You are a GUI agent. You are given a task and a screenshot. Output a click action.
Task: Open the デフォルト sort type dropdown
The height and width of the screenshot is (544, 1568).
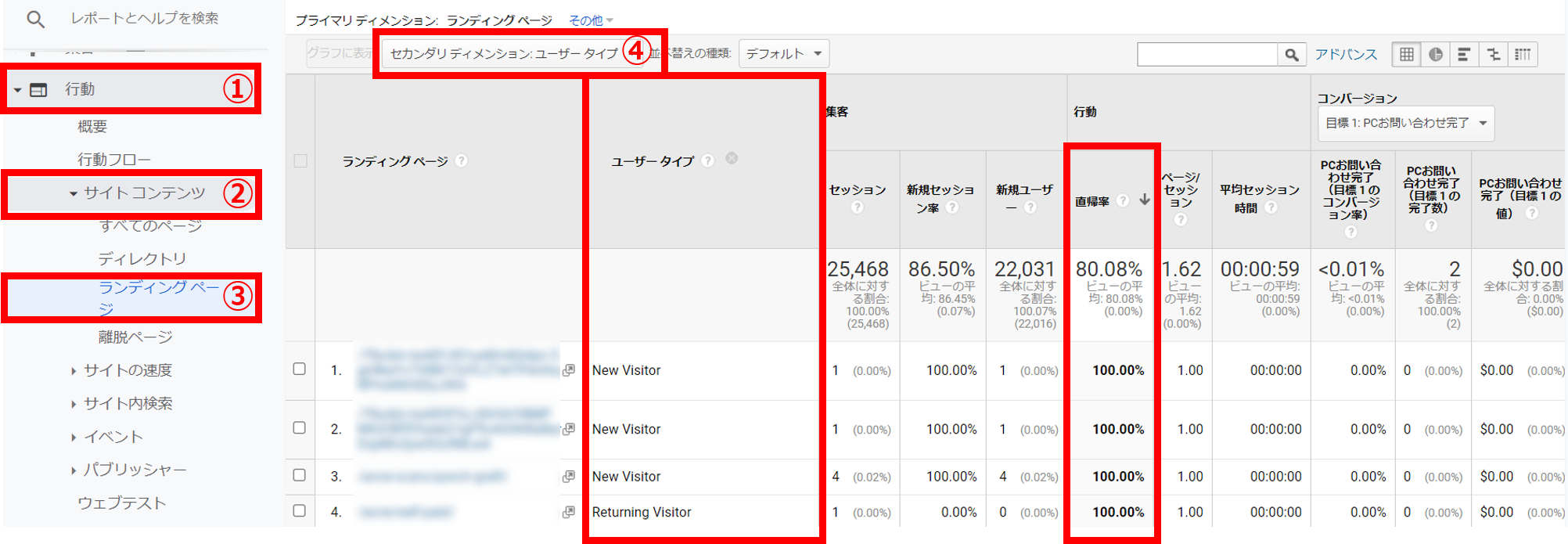click(x=783, y=53)
